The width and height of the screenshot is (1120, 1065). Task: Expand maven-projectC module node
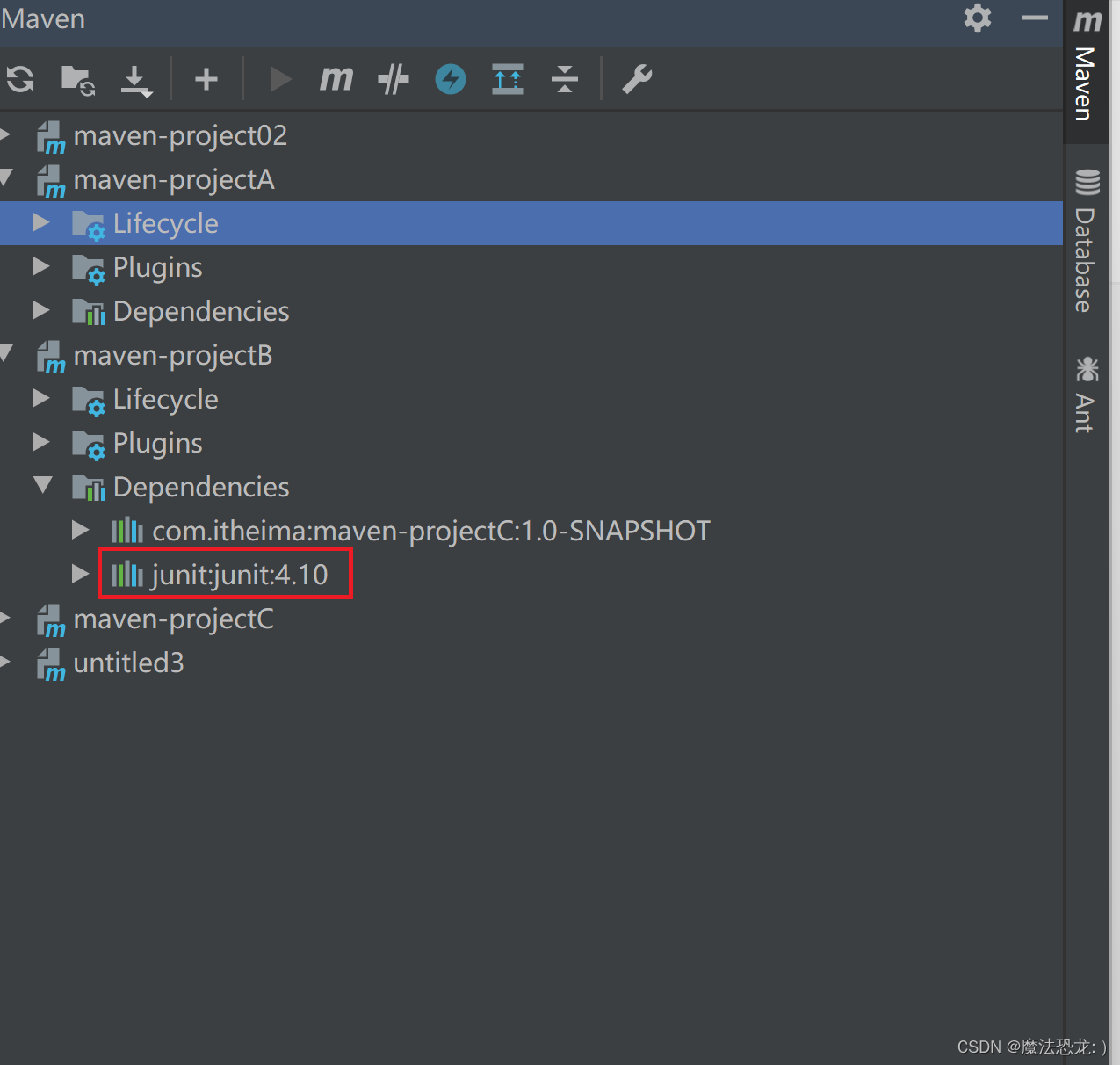[5, 618]
